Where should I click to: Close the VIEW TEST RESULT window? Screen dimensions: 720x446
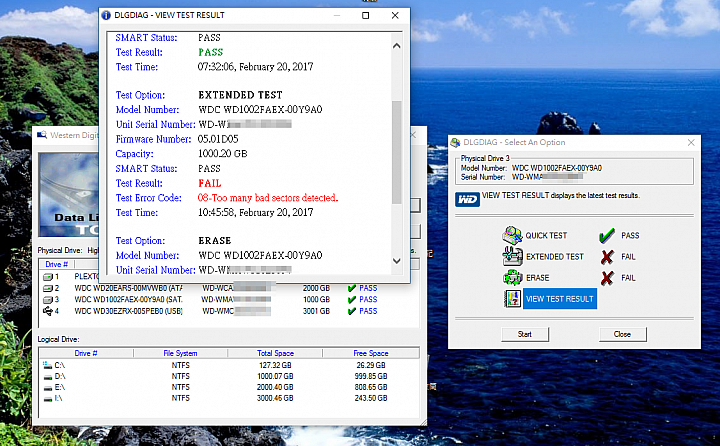click(395, 15)
